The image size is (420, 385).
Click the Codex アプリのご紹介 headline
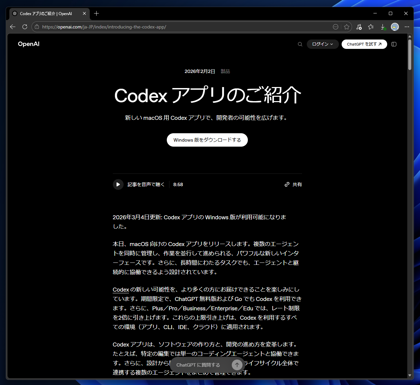click(208, 96)
